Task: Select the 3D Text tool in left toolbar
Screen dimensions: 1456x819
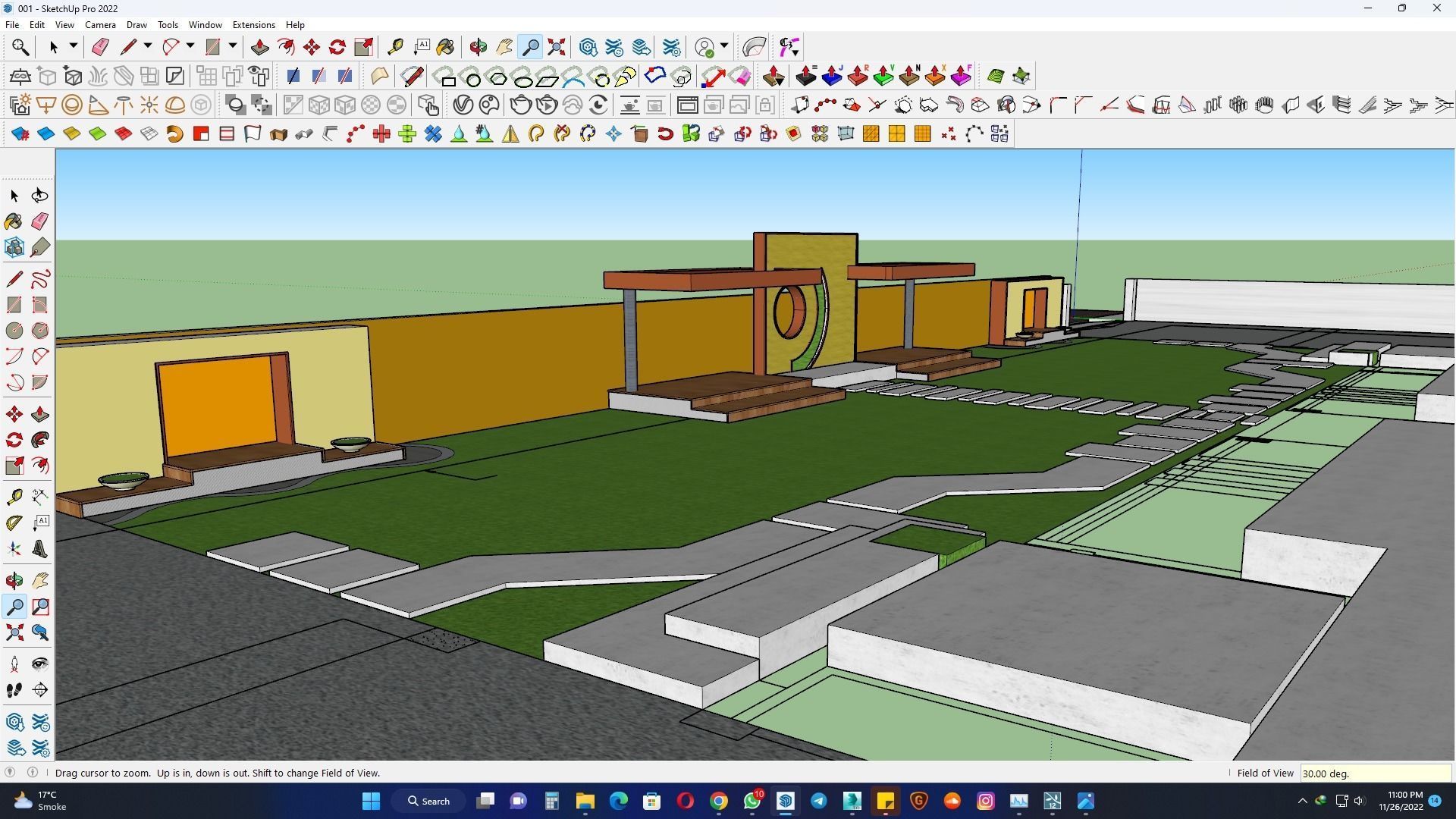Action: [40, 549]
